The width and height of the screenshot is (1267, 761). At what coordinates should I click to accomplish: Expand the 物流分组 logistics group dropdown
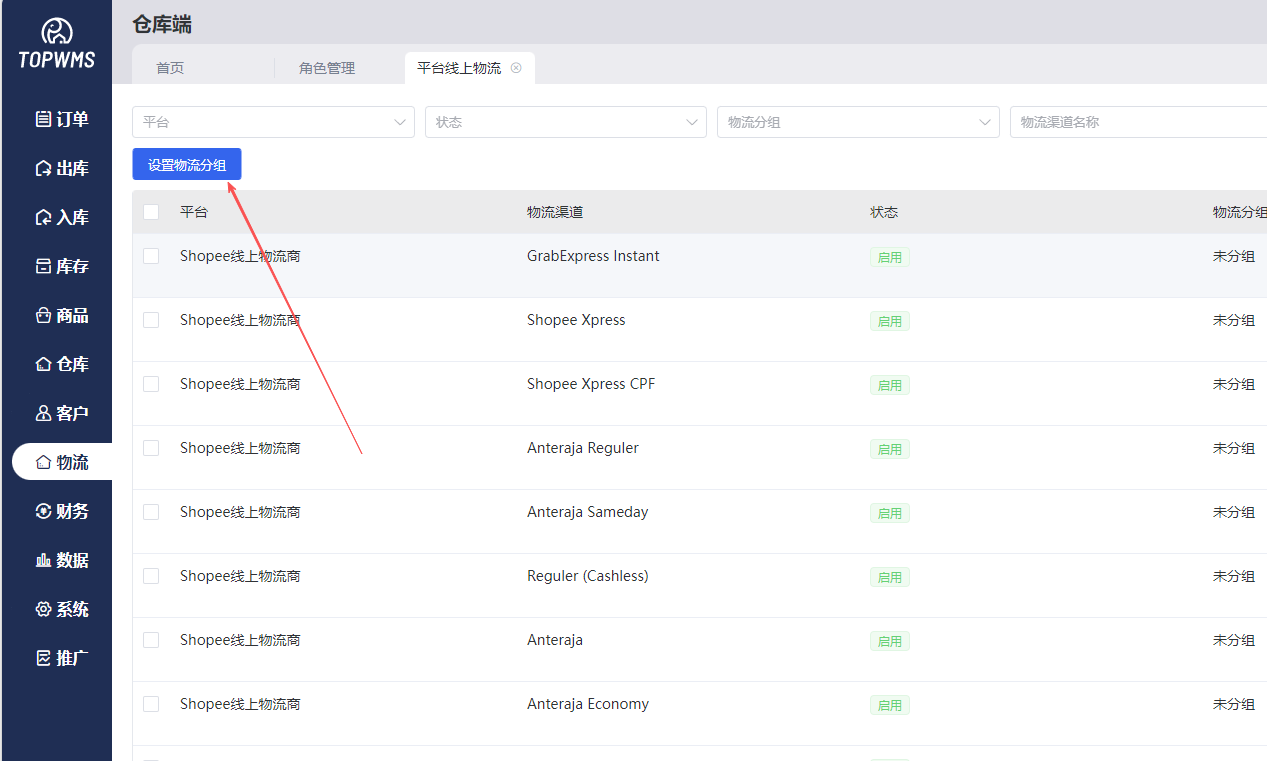tap(857, 122)
